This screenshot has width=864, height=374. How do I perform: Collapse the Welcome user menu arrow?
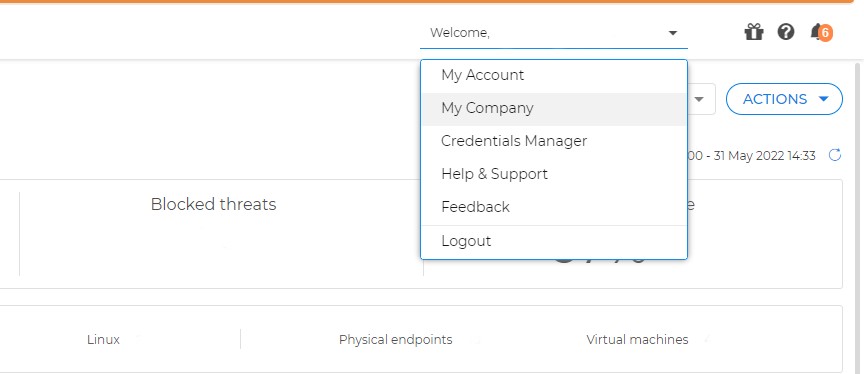672,33
